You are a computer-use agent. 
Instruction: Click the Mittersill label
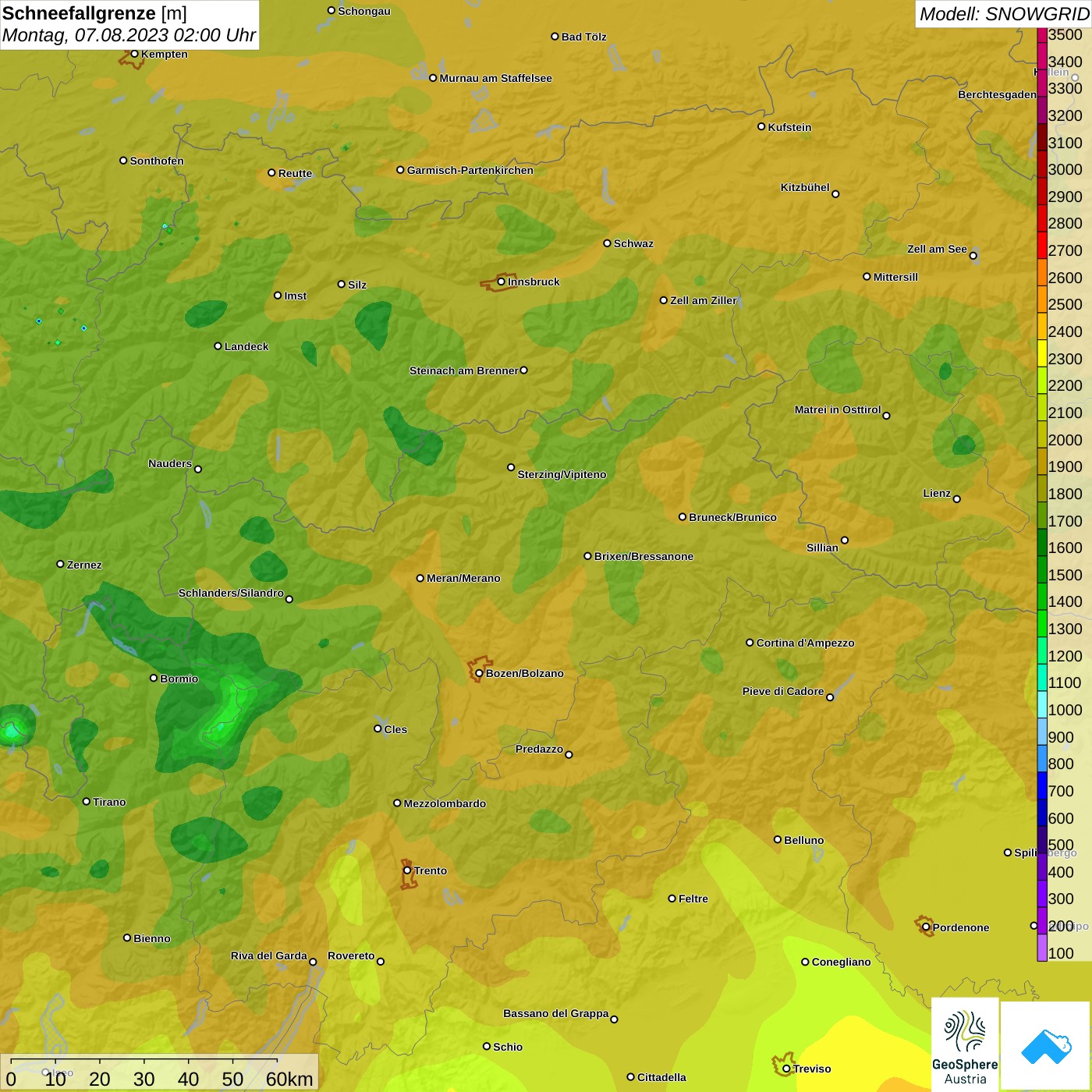pyautogui.click(x=895, y=277)
